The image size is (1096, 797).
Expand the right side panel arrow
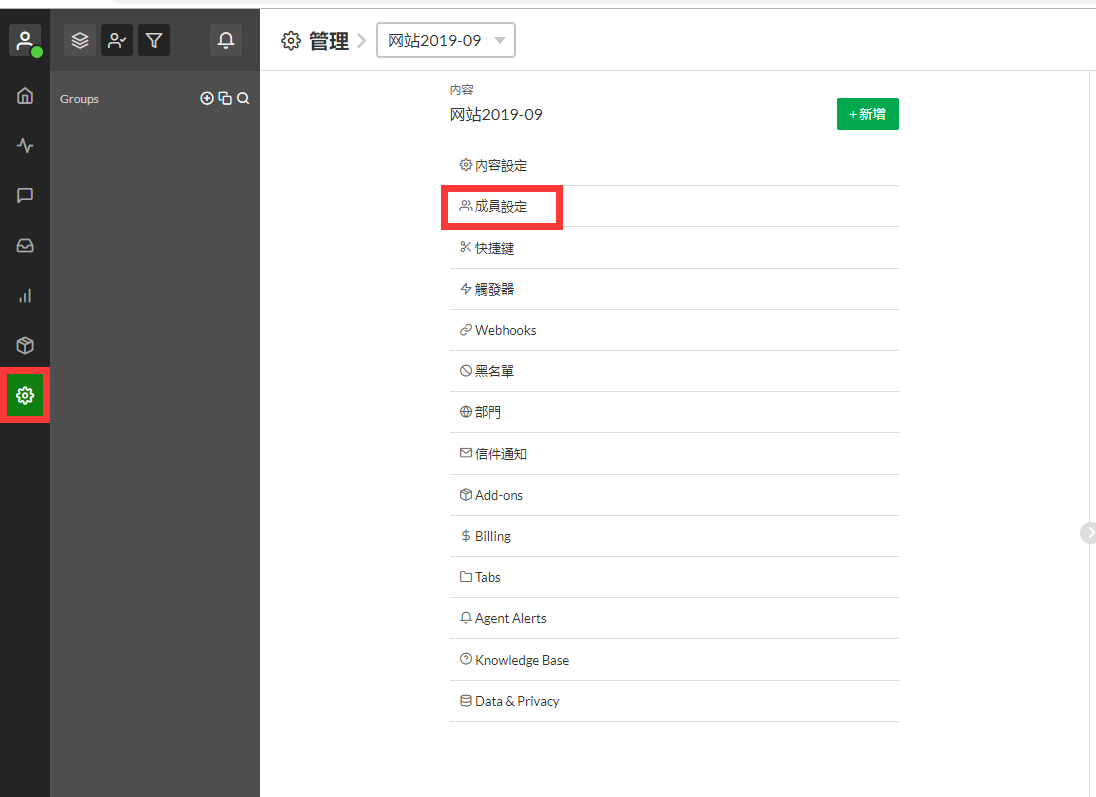click(1088, 533)
